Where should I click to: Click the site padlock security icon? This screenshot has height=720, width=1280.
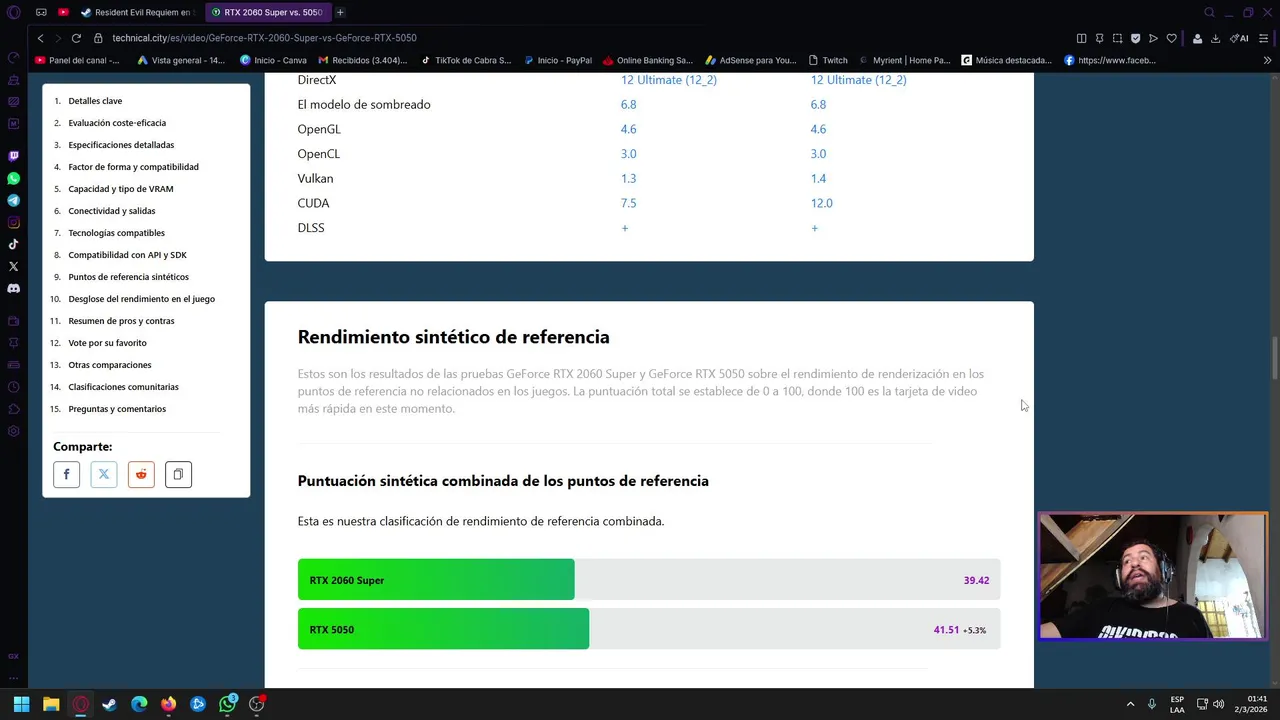(98, 38)
